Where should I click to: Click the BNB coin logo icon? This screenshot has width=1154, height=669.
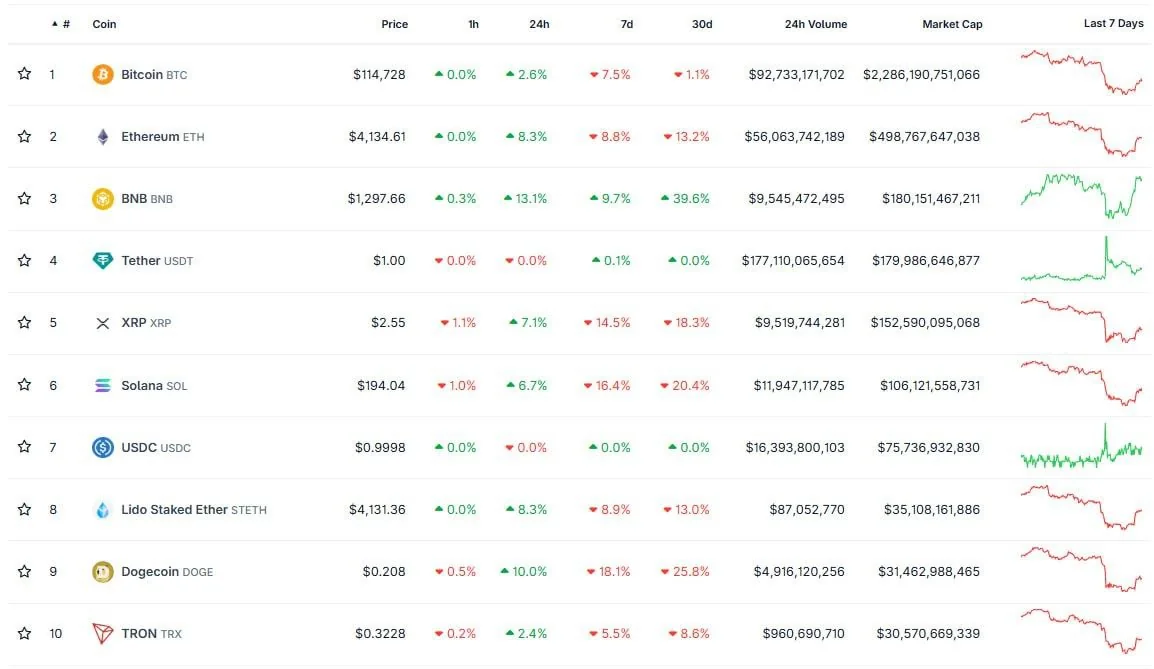point(102,199)
